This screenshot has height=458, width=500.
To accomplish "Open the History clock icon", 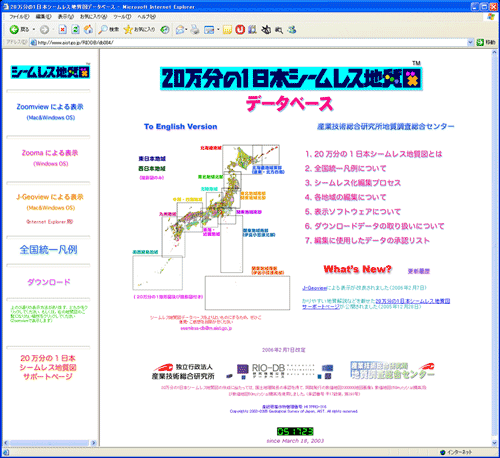I will click(165, 30).
